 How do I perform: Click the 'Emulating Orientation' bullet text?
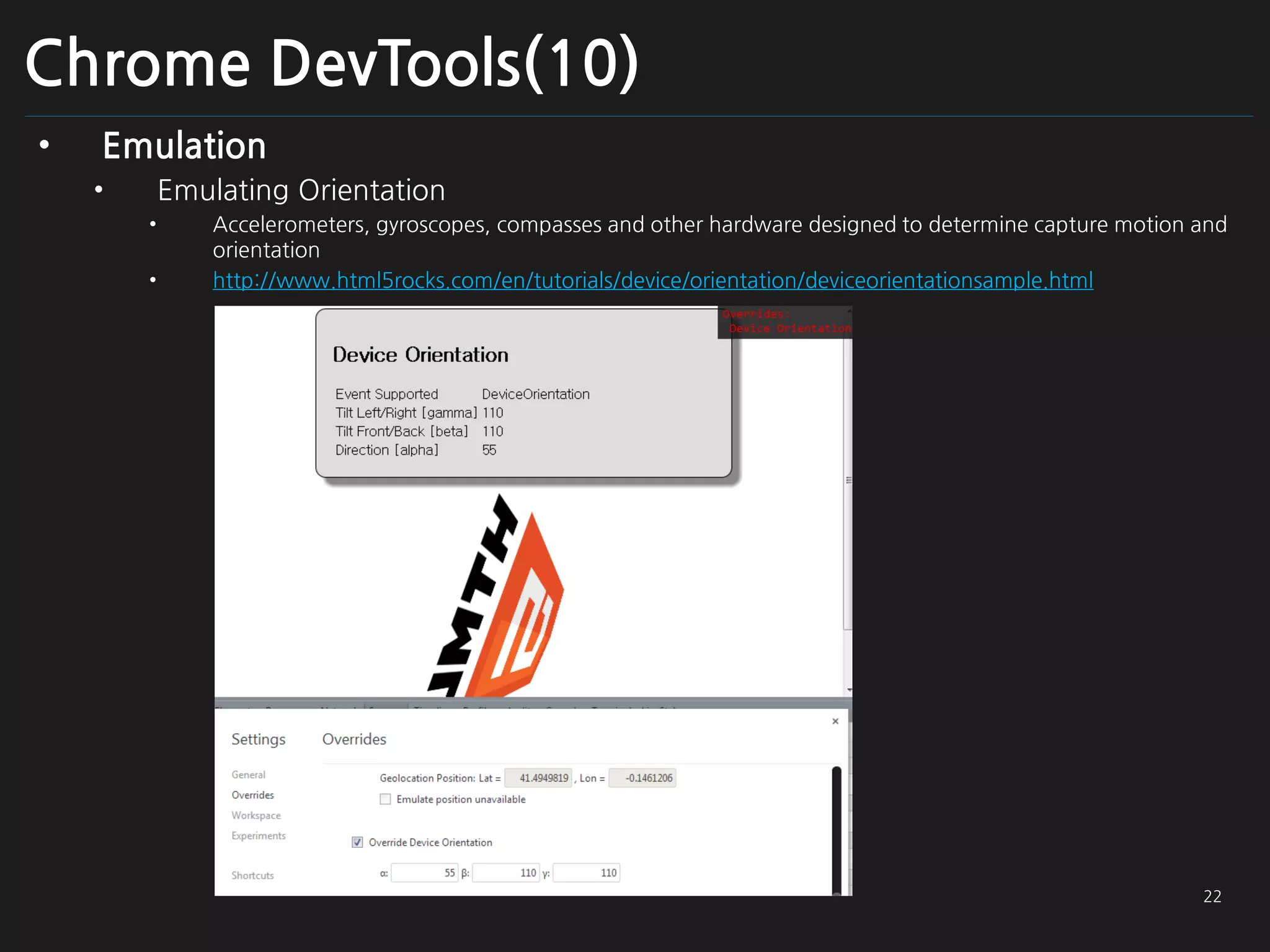(x=301, y=190)
